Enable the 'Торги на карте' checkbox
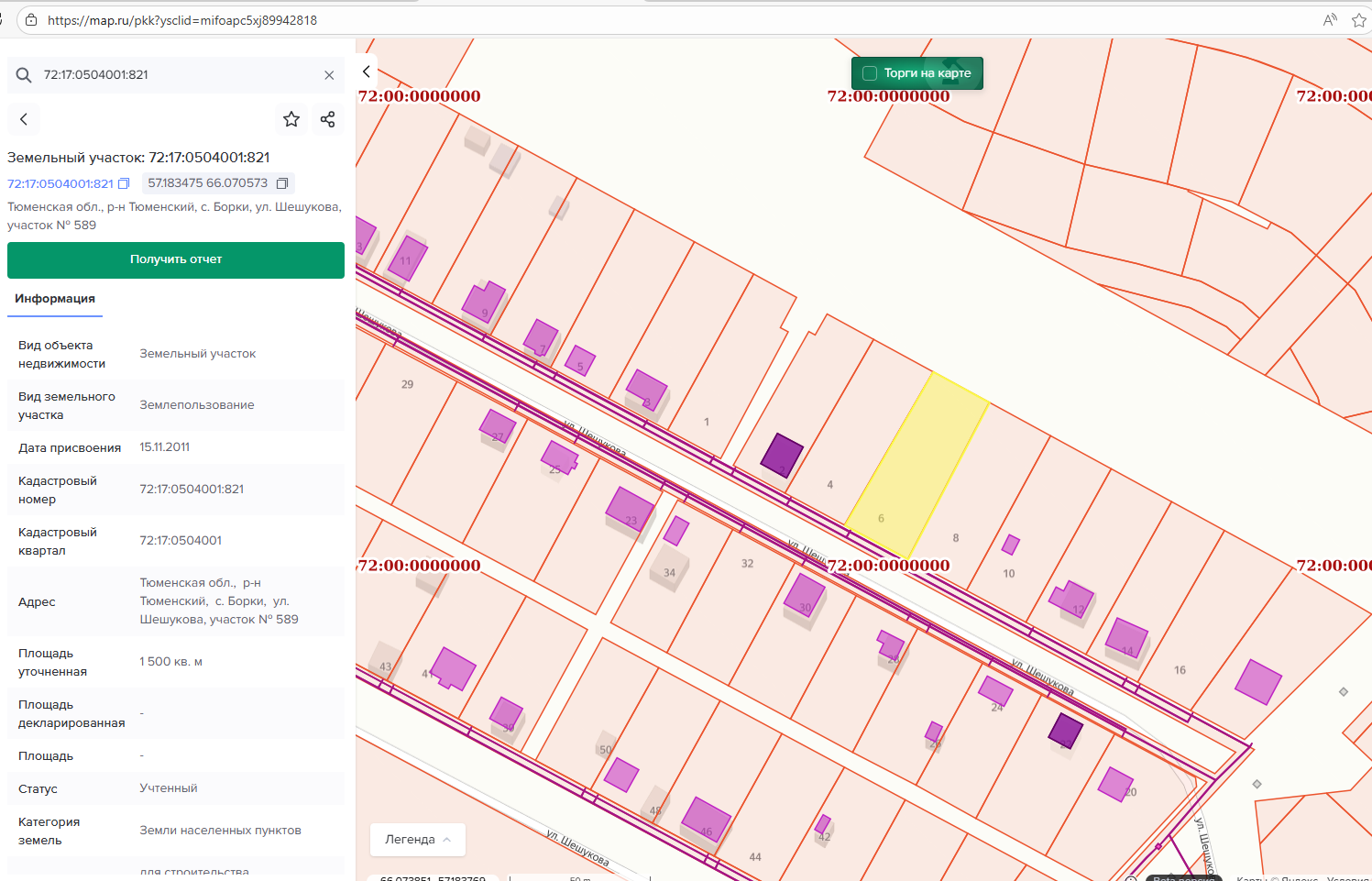 click(x=870, y=73)
